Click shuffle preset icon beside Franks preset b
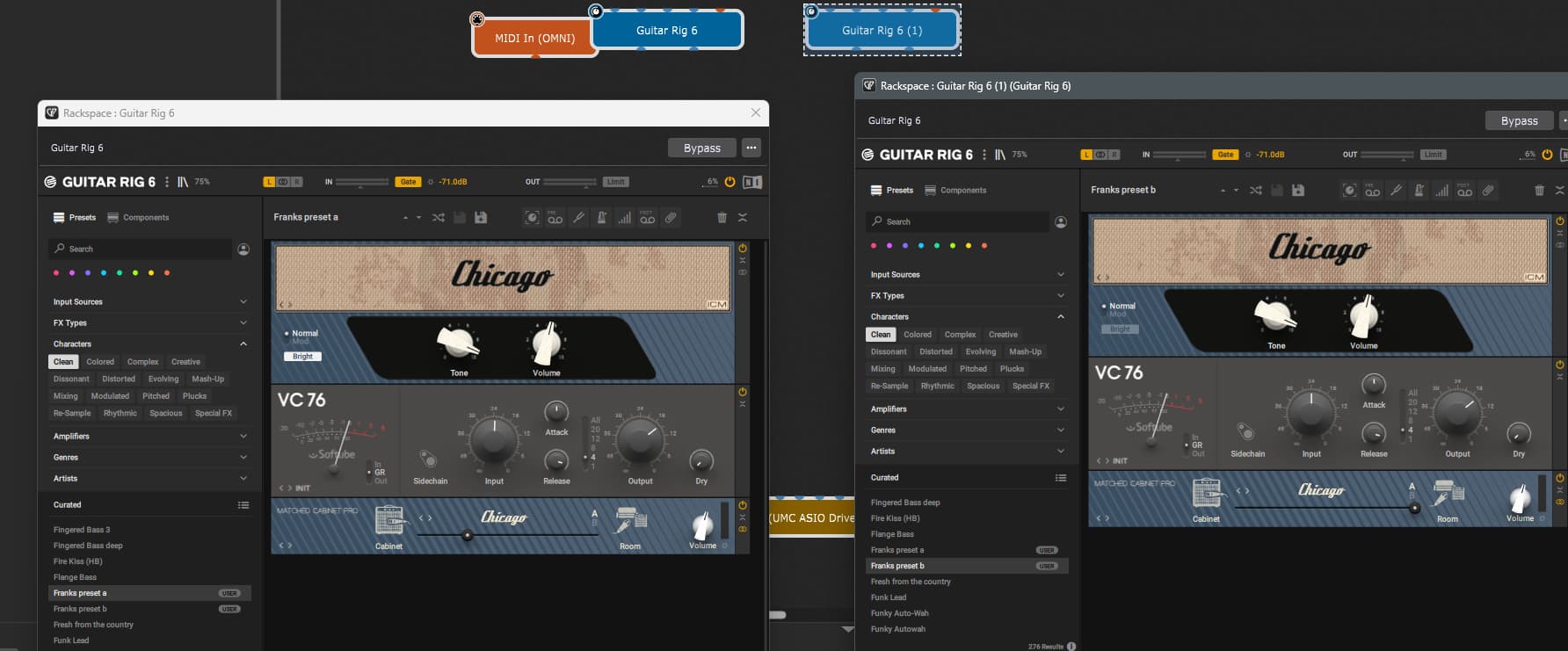The width and height of the screenshot is (1568, 651). coord(1256,190)
